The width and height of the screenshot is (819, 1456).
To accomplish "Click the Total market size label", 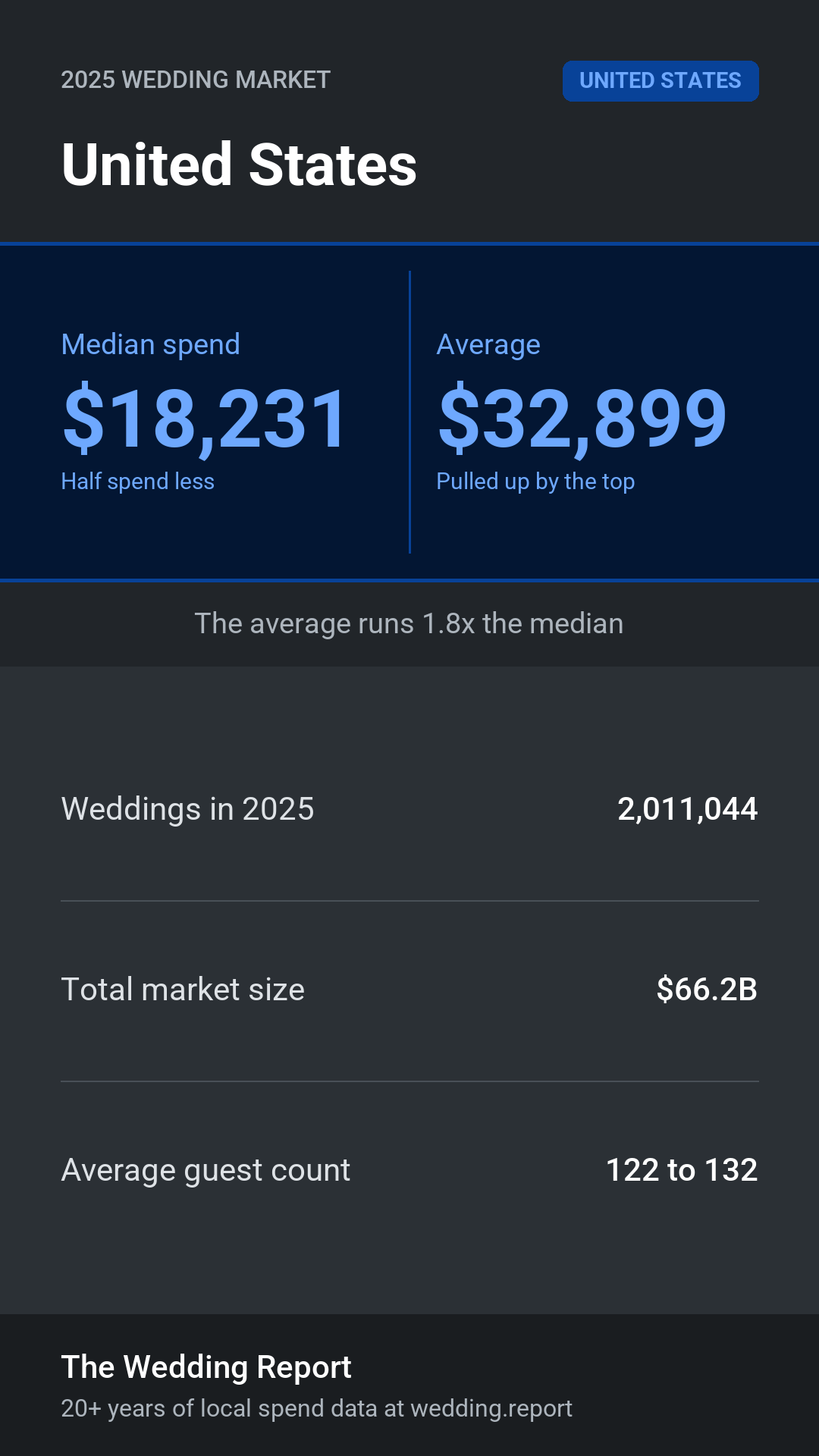I will pos(183,990).
